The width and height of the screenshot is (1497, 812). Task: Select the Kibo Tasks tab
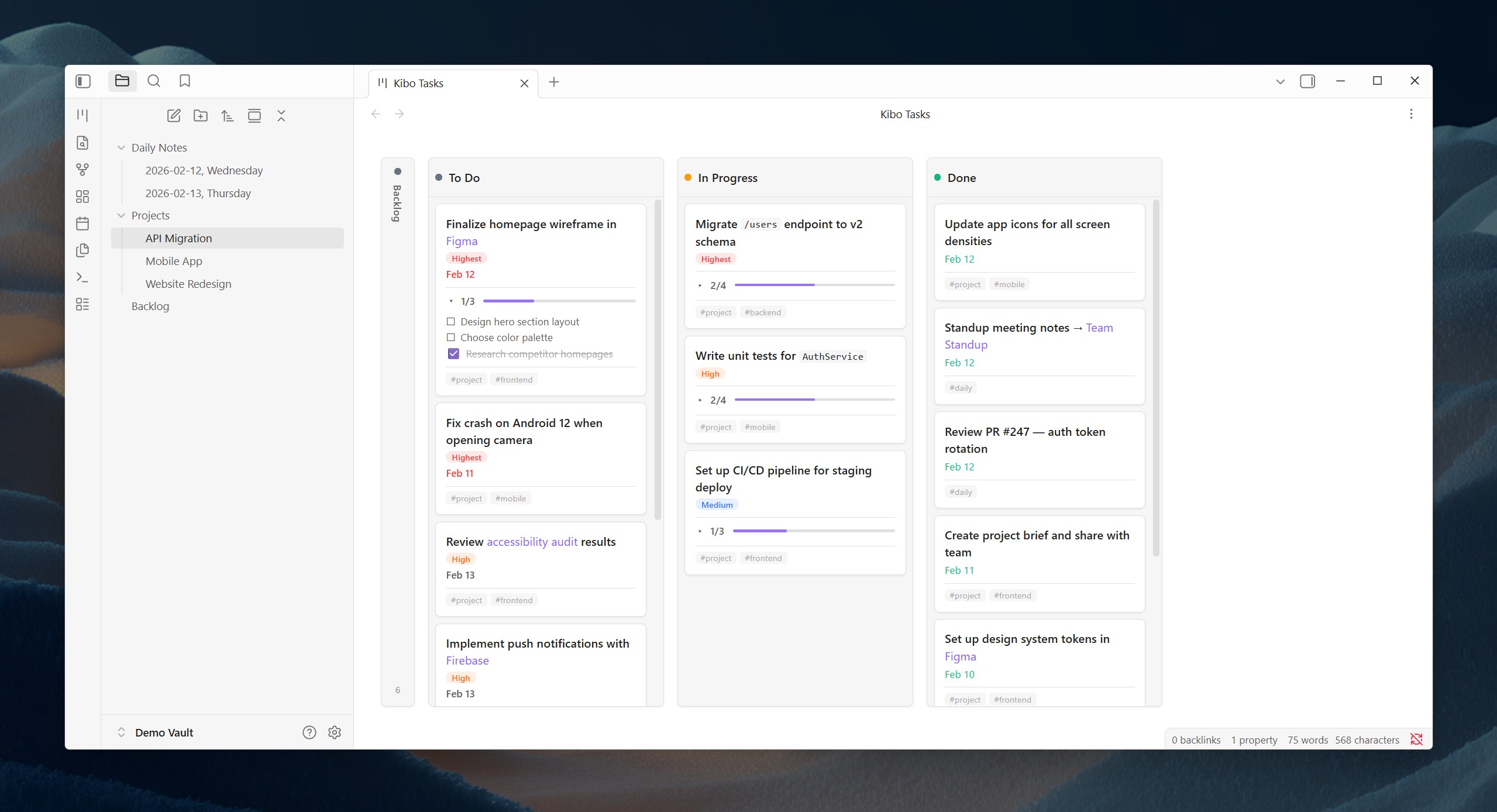pos(418,84)
